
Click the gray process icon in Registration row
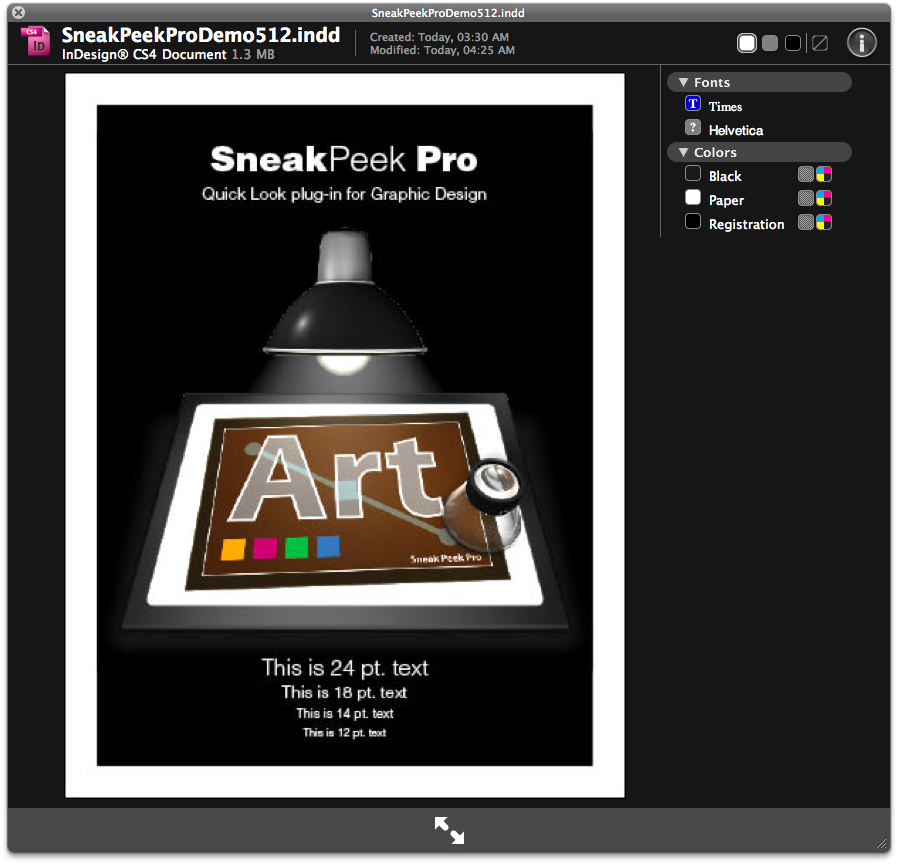click(x=806, y=222)
